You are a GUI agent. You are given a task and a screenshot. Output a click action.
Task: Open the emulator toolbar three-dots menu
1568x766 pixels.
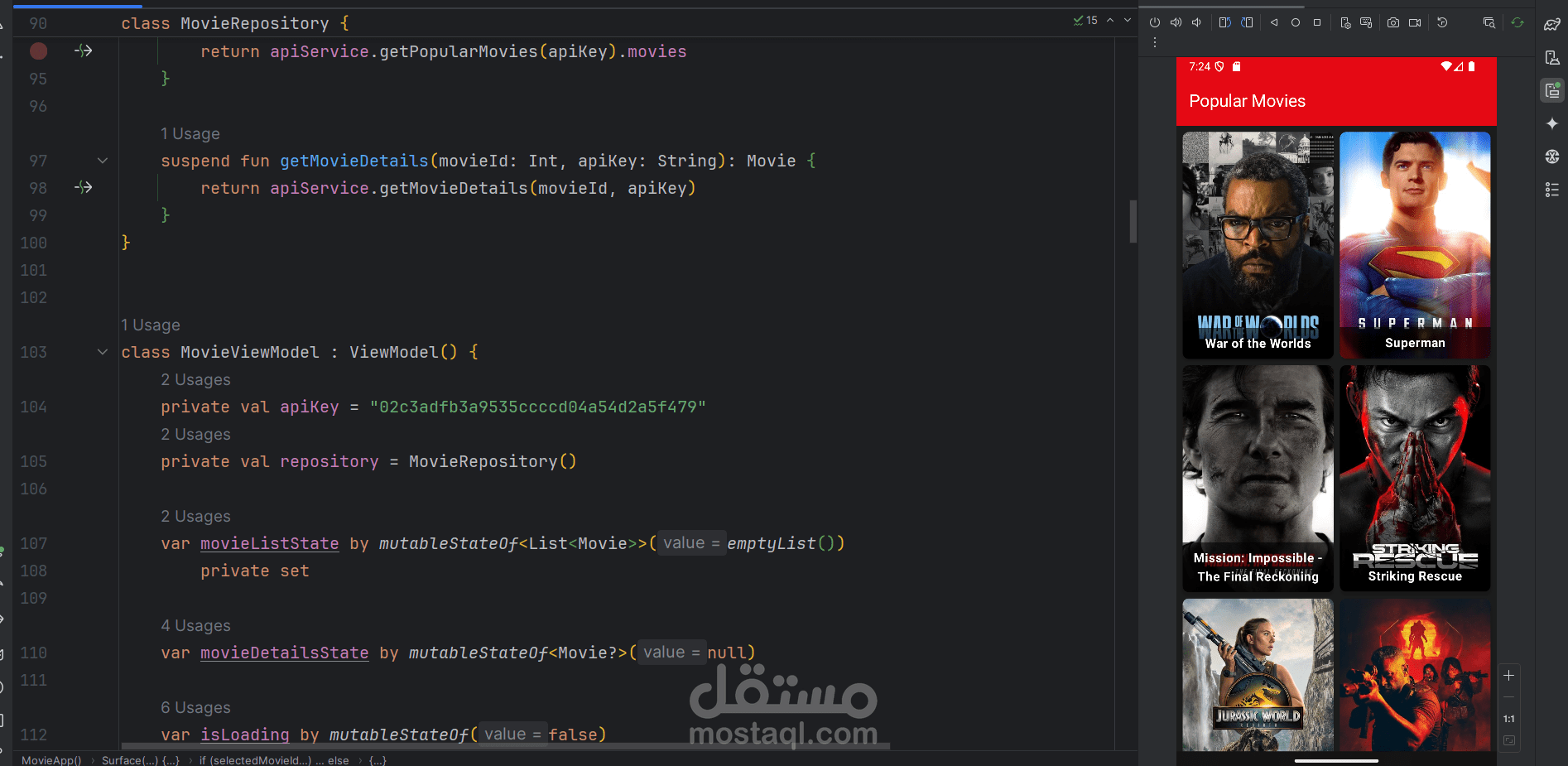click(x=1155, y=42)
